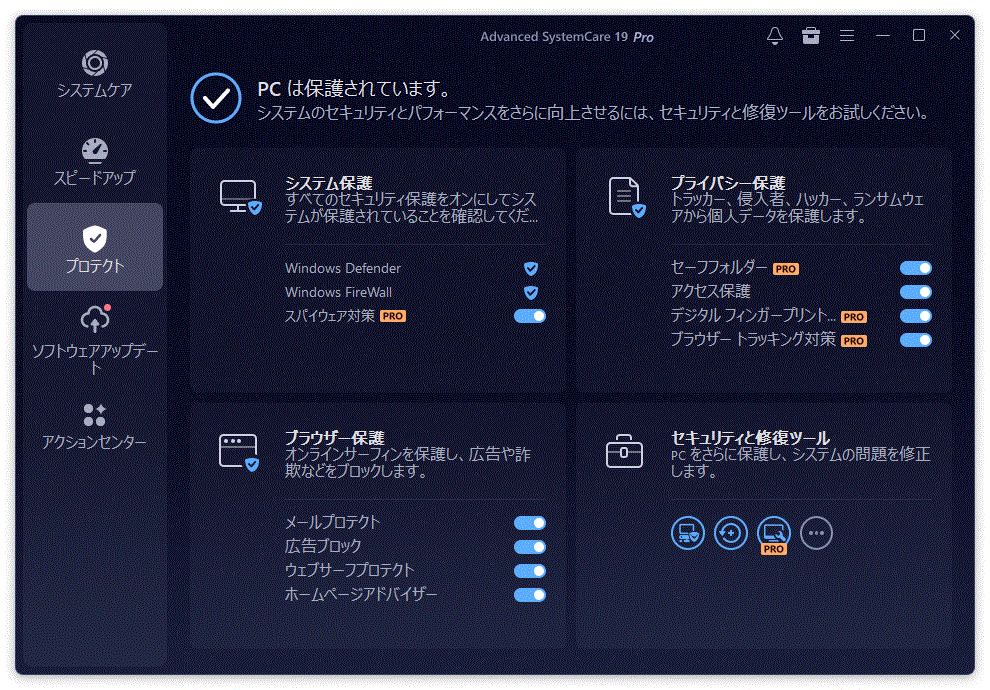The width and height of the screenshot is (990, 690).
Task: Expand the Windows FireWall entry
Action: click(x=531, y=292)
